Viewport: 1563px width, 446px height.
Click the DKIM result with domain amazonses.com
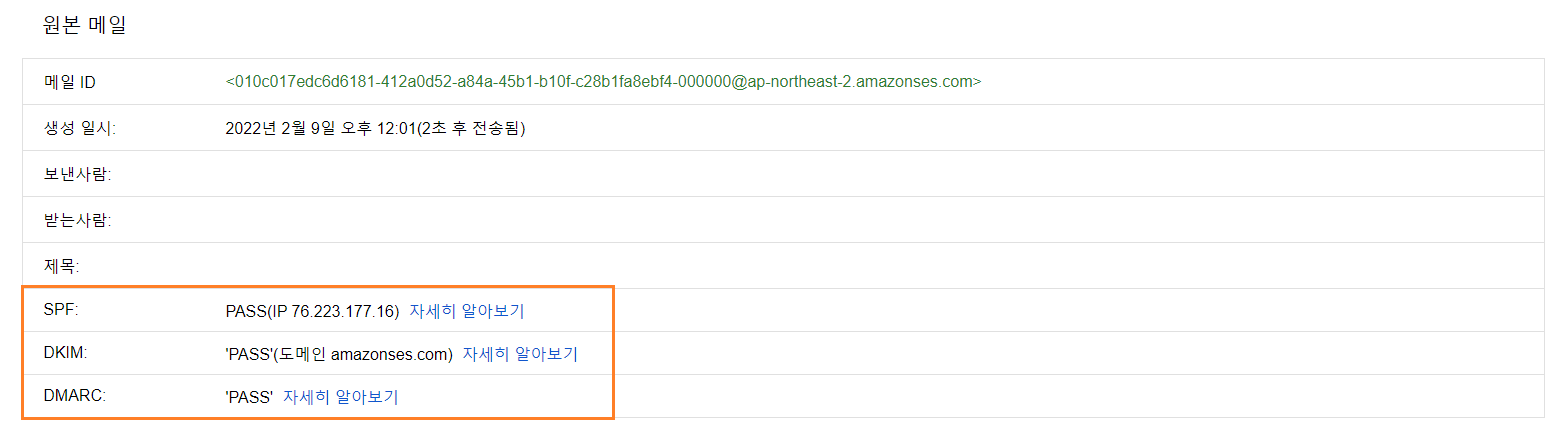pos(339,354)
